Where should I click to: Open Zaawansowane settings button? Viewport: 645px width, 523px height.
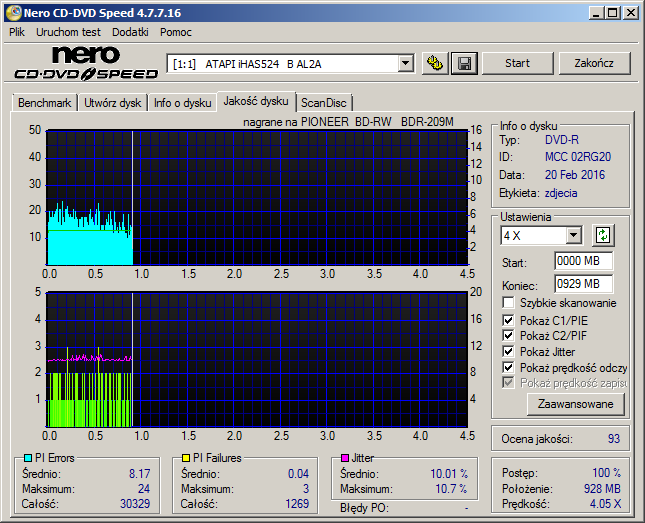575,404
